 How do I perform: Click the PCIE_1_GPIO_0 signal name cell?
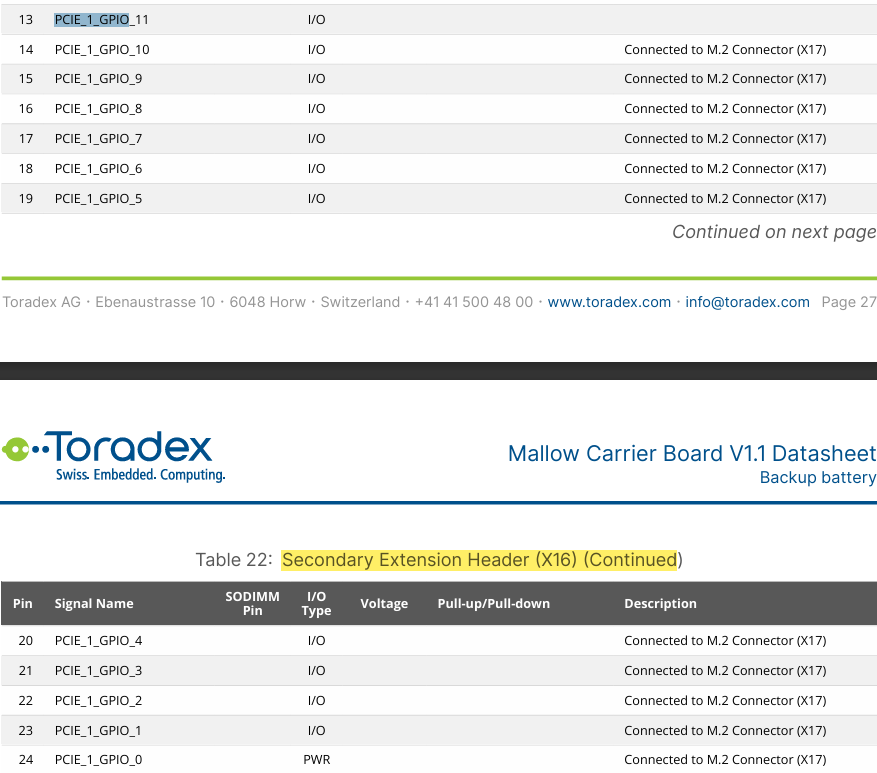98,760
